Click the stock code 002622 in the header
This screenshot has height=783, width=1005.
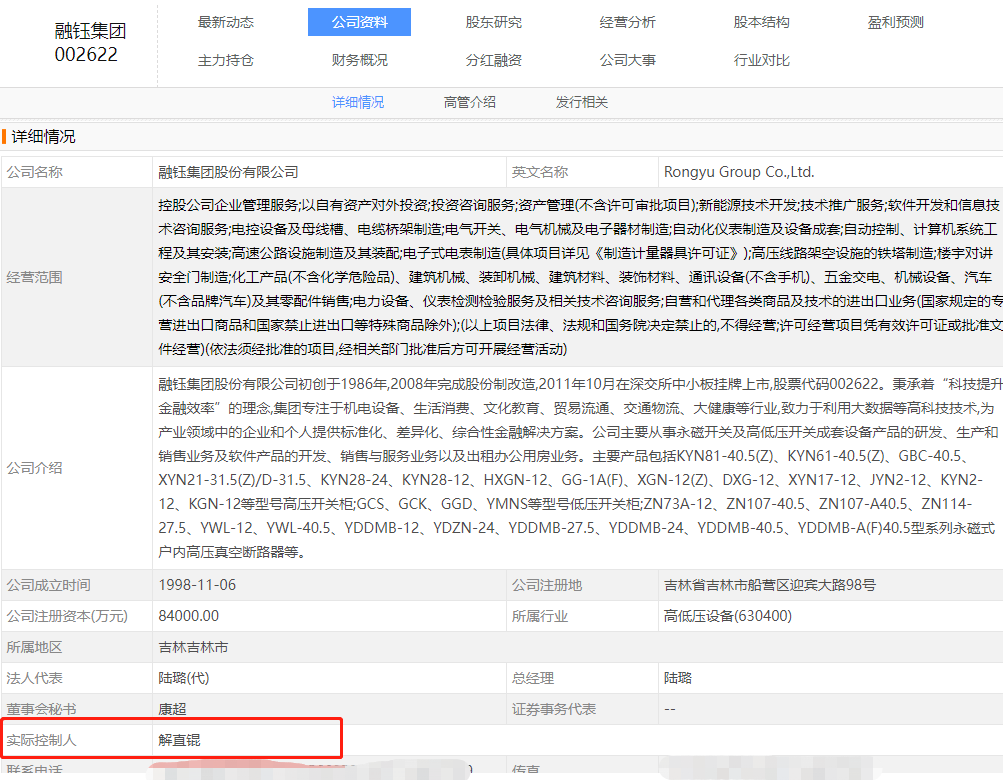click(87, 54)
